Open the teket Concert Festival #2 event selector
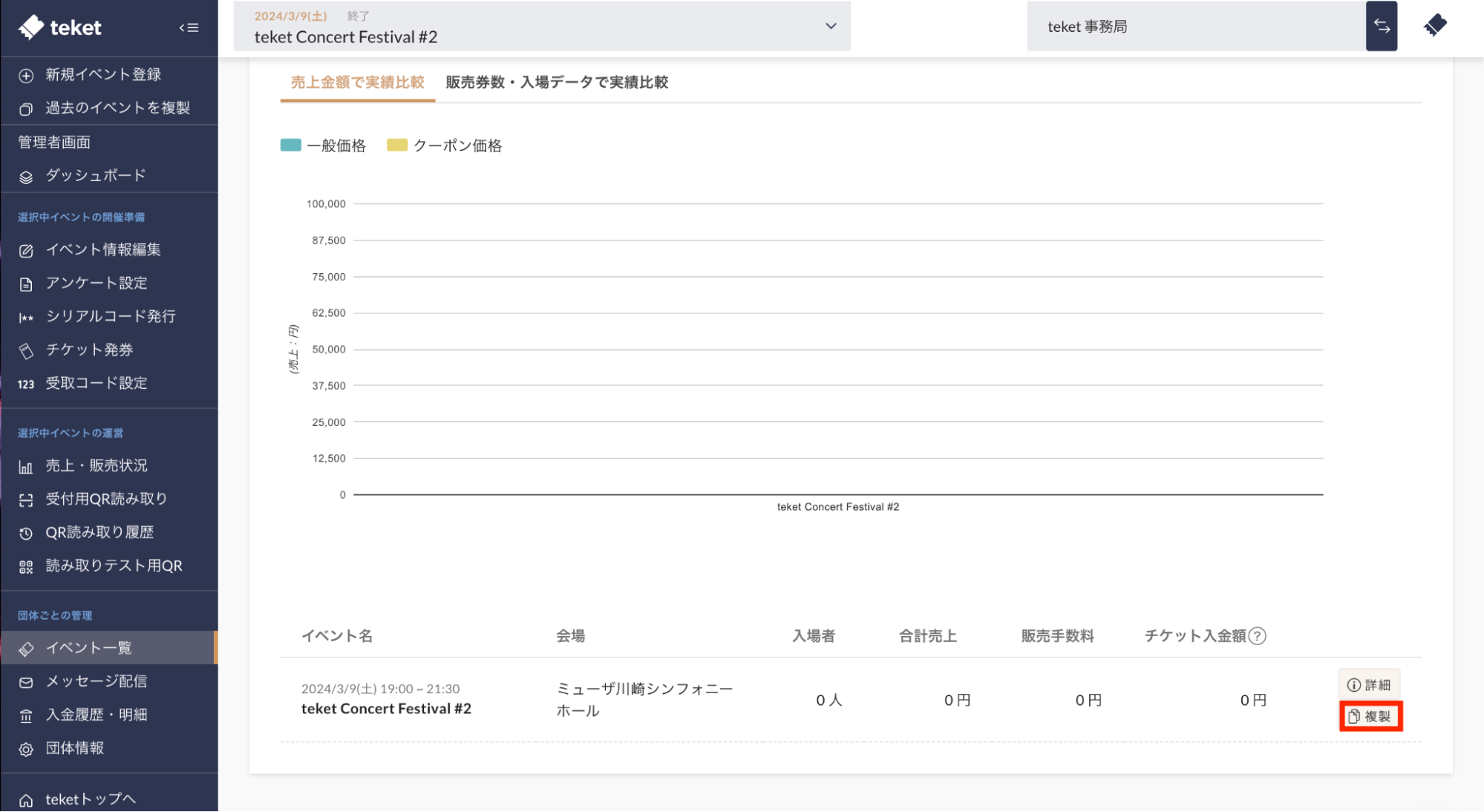 (542, 26)
